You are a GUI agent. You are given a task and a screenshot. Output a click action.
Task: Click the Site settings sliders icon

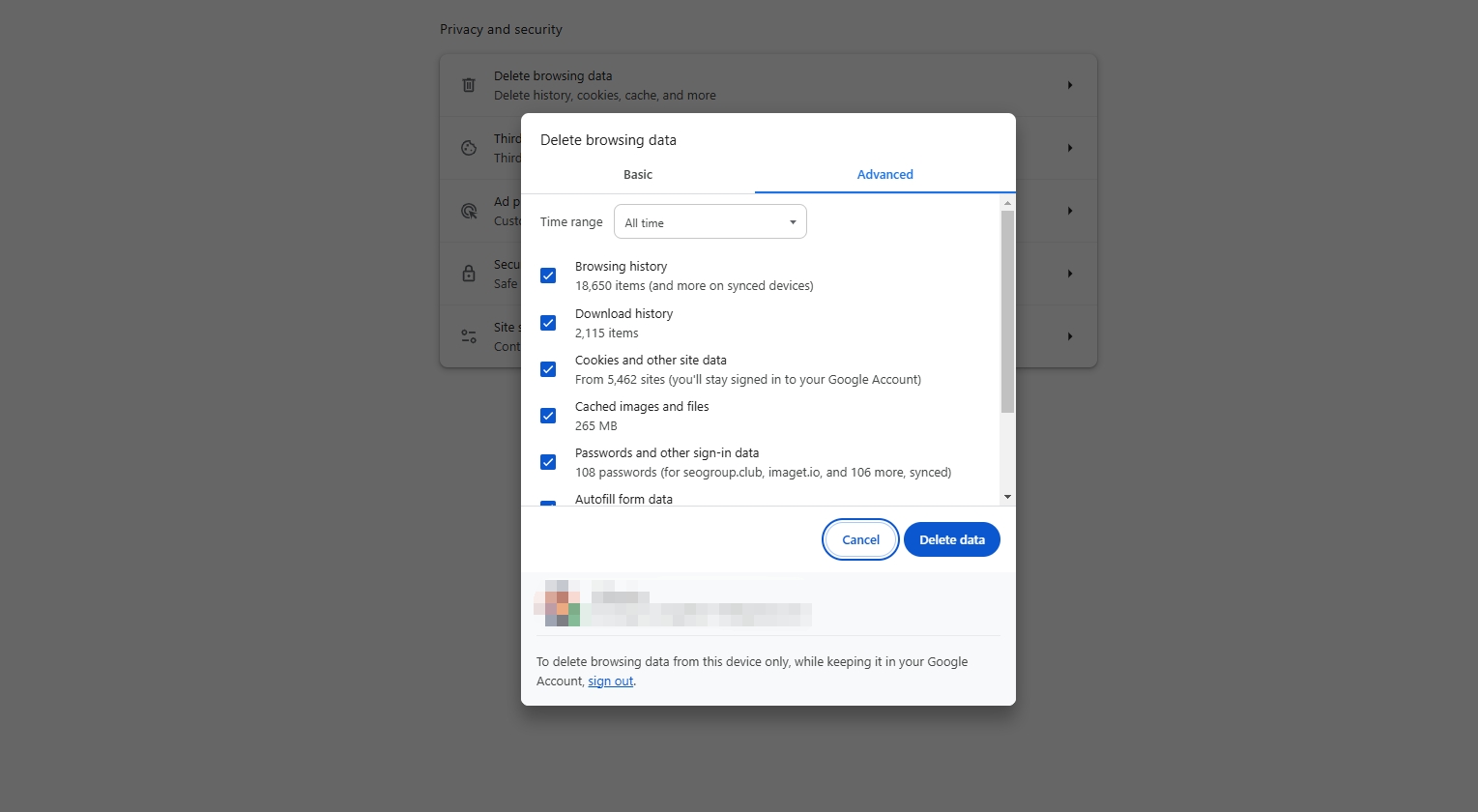pyautogui.click(x=469, y=336)
